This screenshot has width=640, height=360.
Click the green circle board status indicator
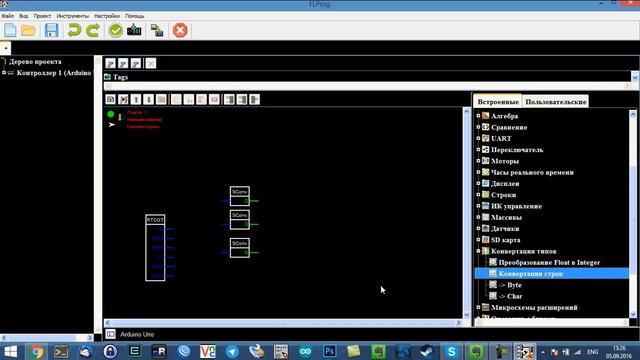point(111,114)
